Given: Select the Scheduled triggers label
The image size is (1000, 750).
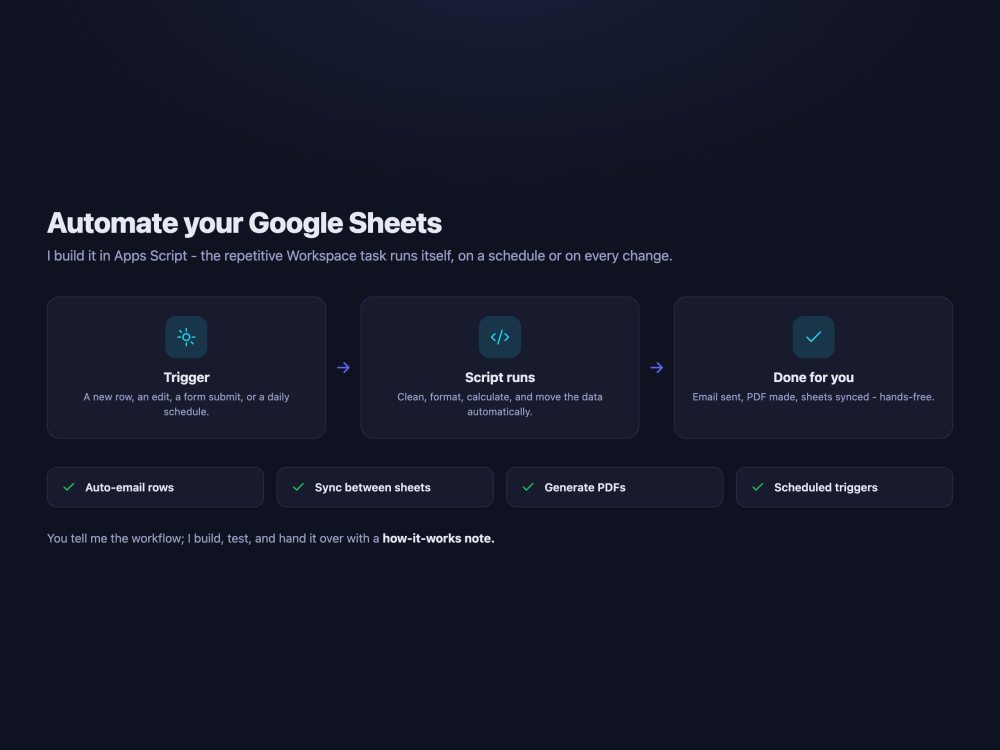Looking at the screenshot, I should 826,487.
